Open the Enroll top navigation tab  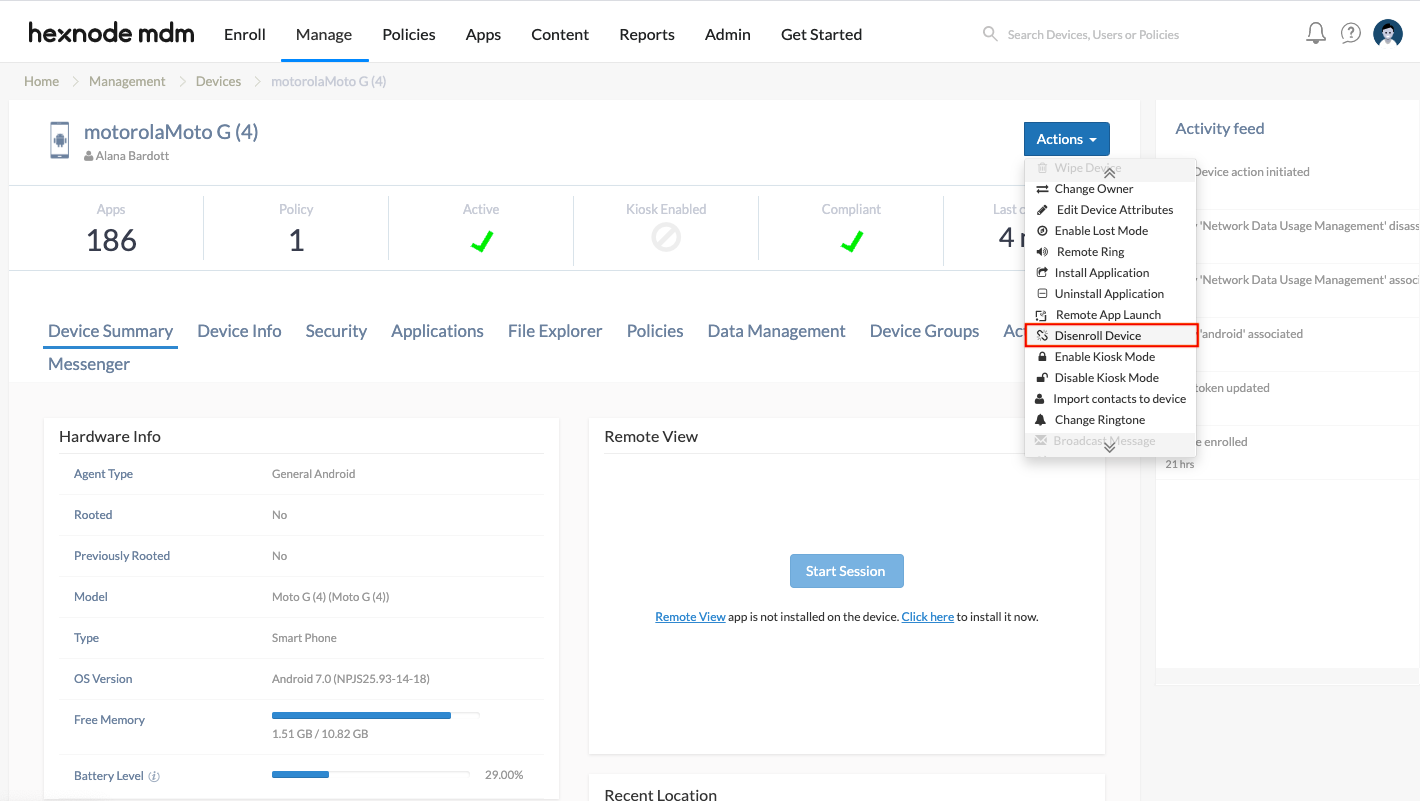[245, 34]
